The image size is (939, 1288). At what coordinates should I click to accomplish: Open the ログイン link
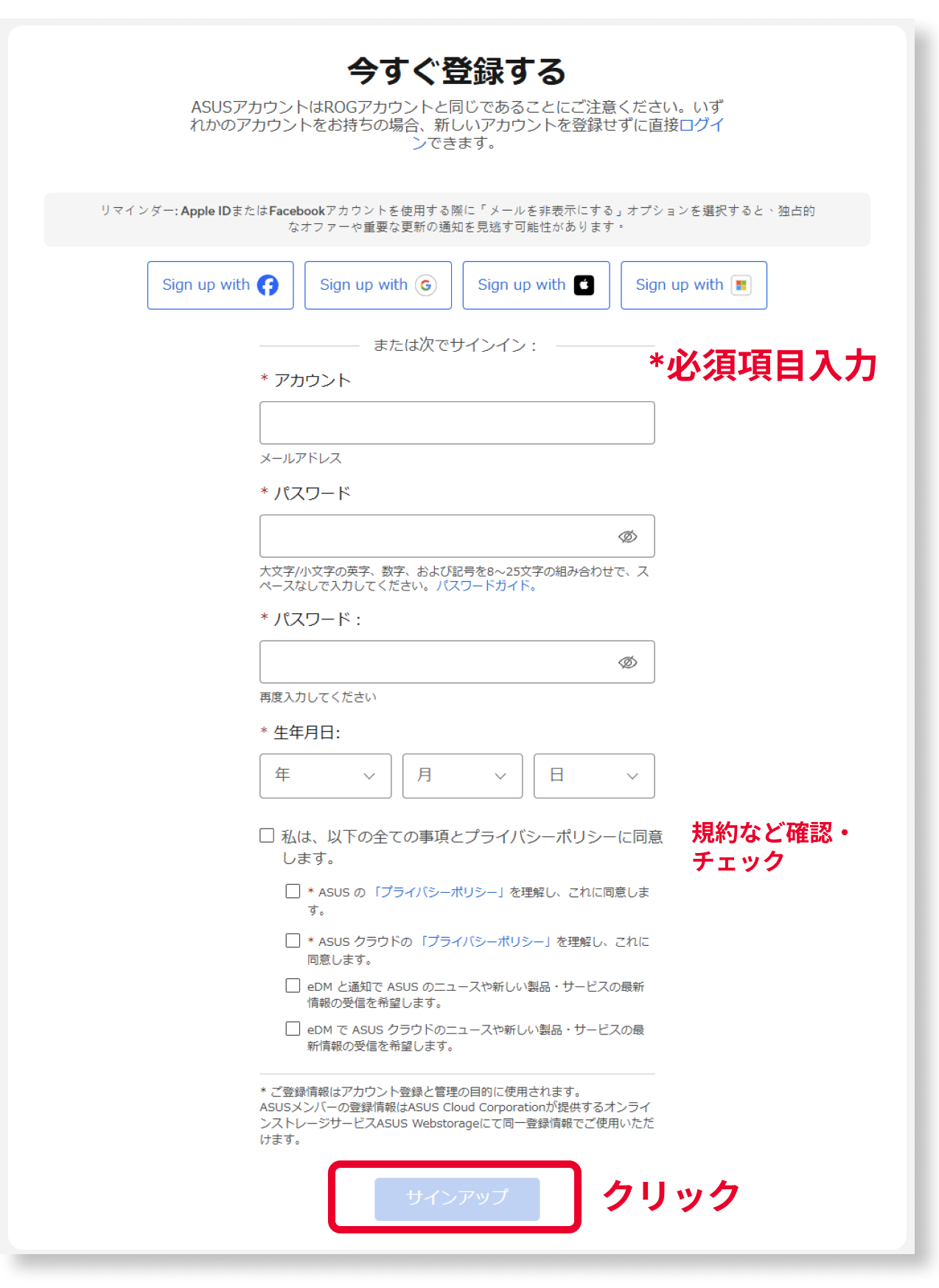coord(702,125)
